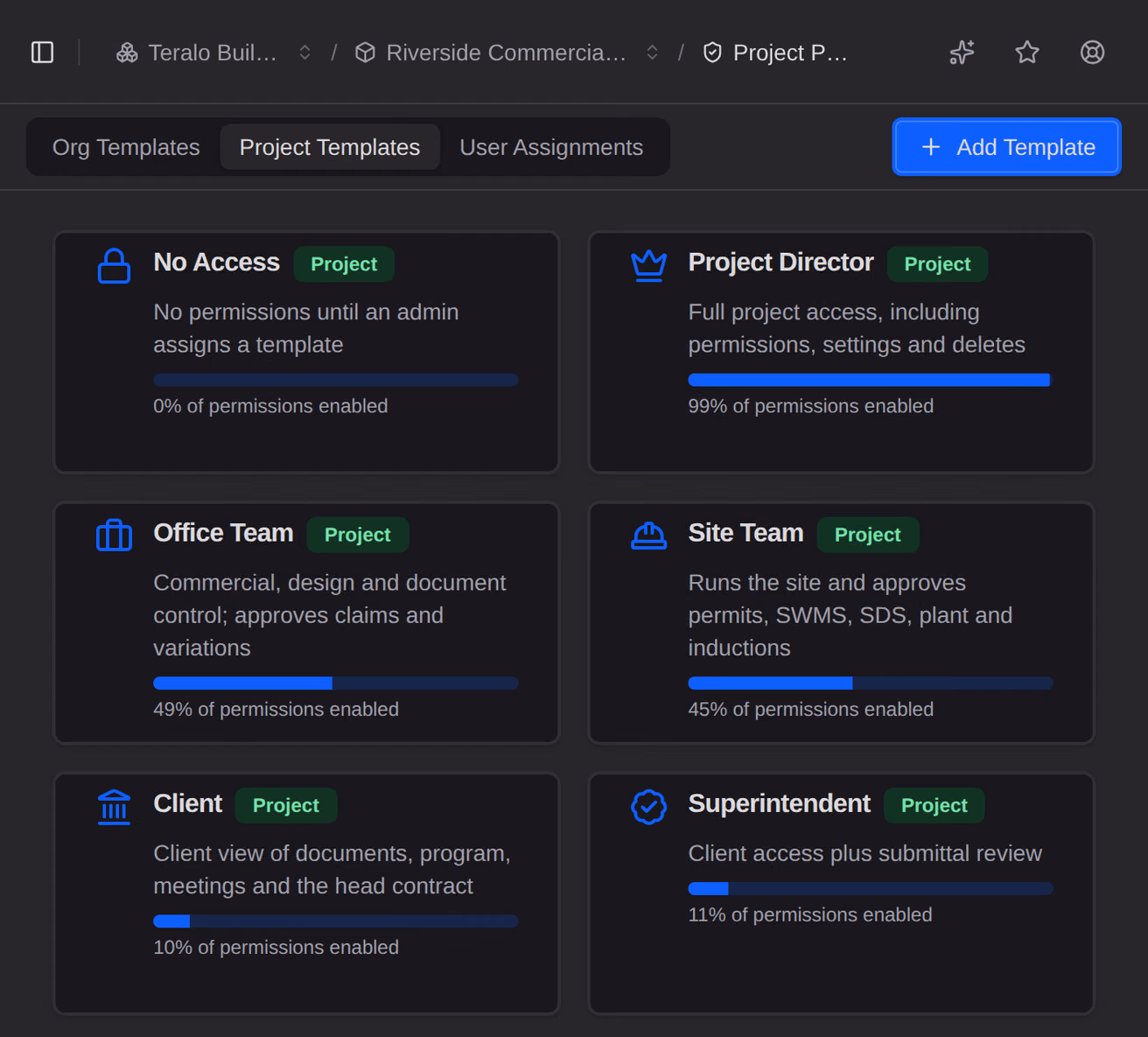The width and height of the screenshot is (1148, 1037).
Task: Star this page as favorite
Action: pos(1027,53)
